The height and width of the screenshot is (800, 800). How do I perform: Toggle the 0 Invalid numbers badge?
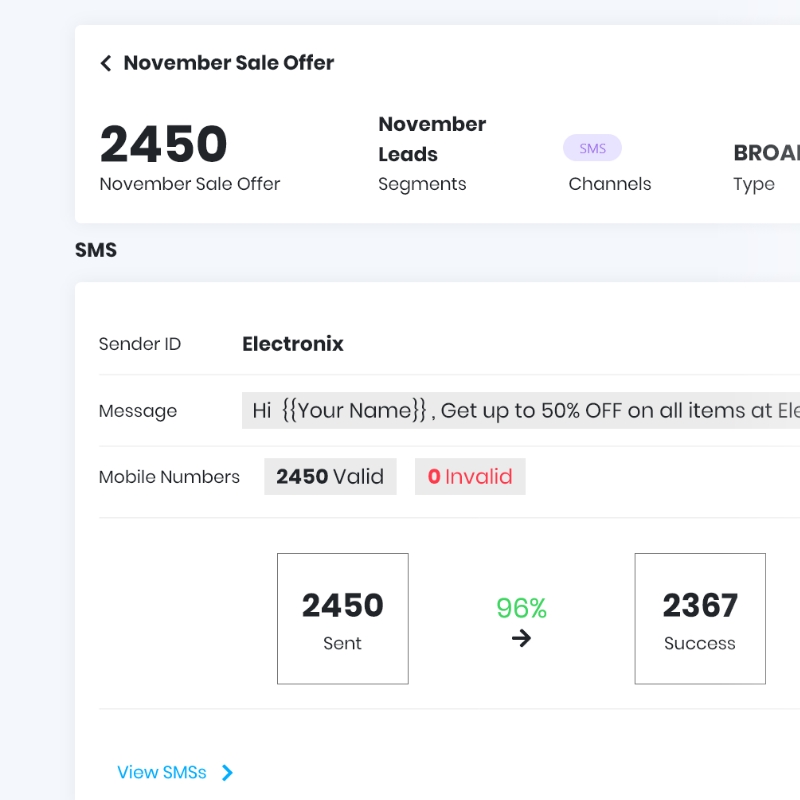point(470,476)
